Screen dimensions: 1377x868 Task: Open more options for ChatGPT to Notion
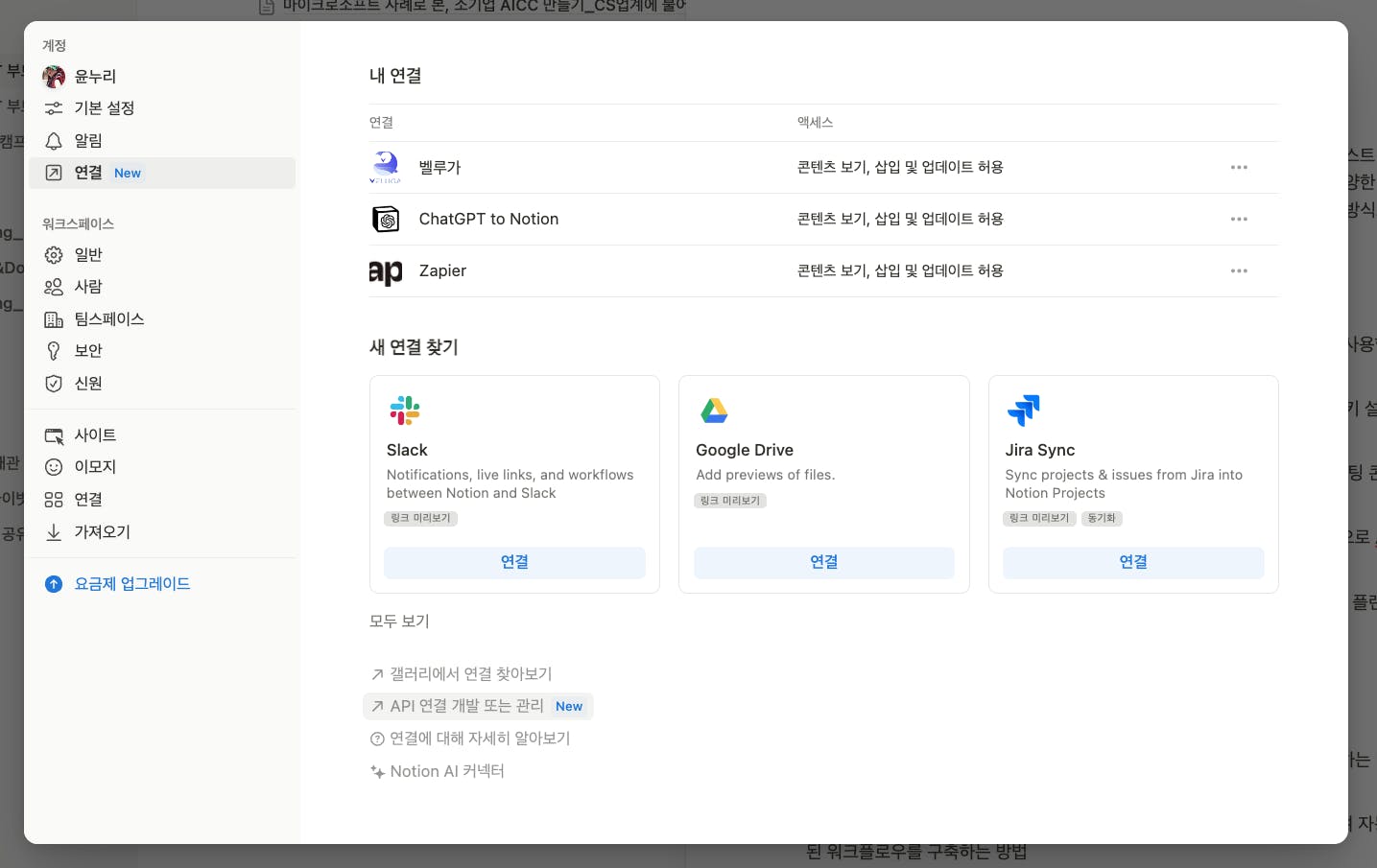[x=1239, y=219]
